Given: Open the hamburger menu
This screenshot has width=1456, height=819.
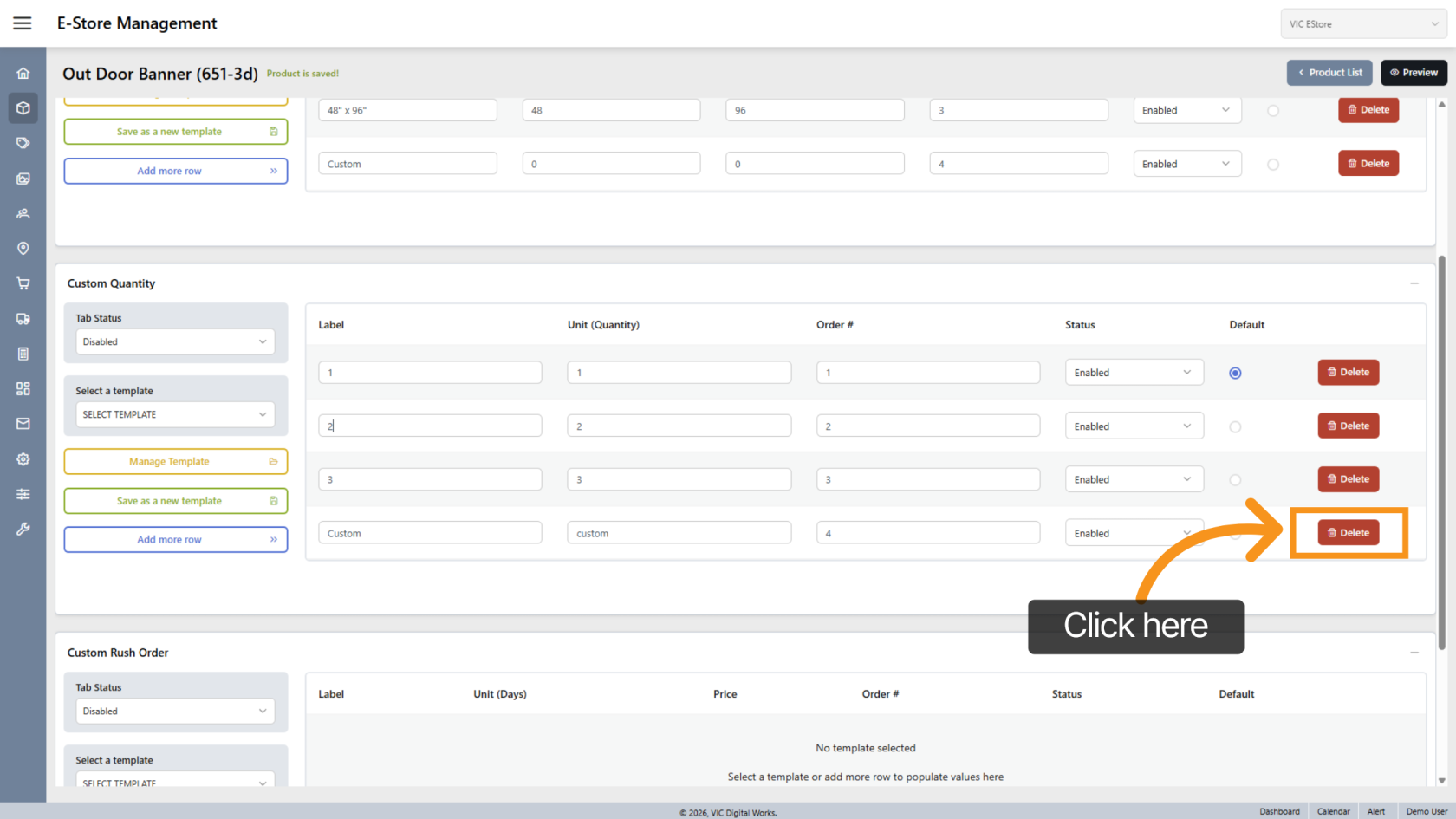Looking at the screenshot, I should click(x=23, y=23).
